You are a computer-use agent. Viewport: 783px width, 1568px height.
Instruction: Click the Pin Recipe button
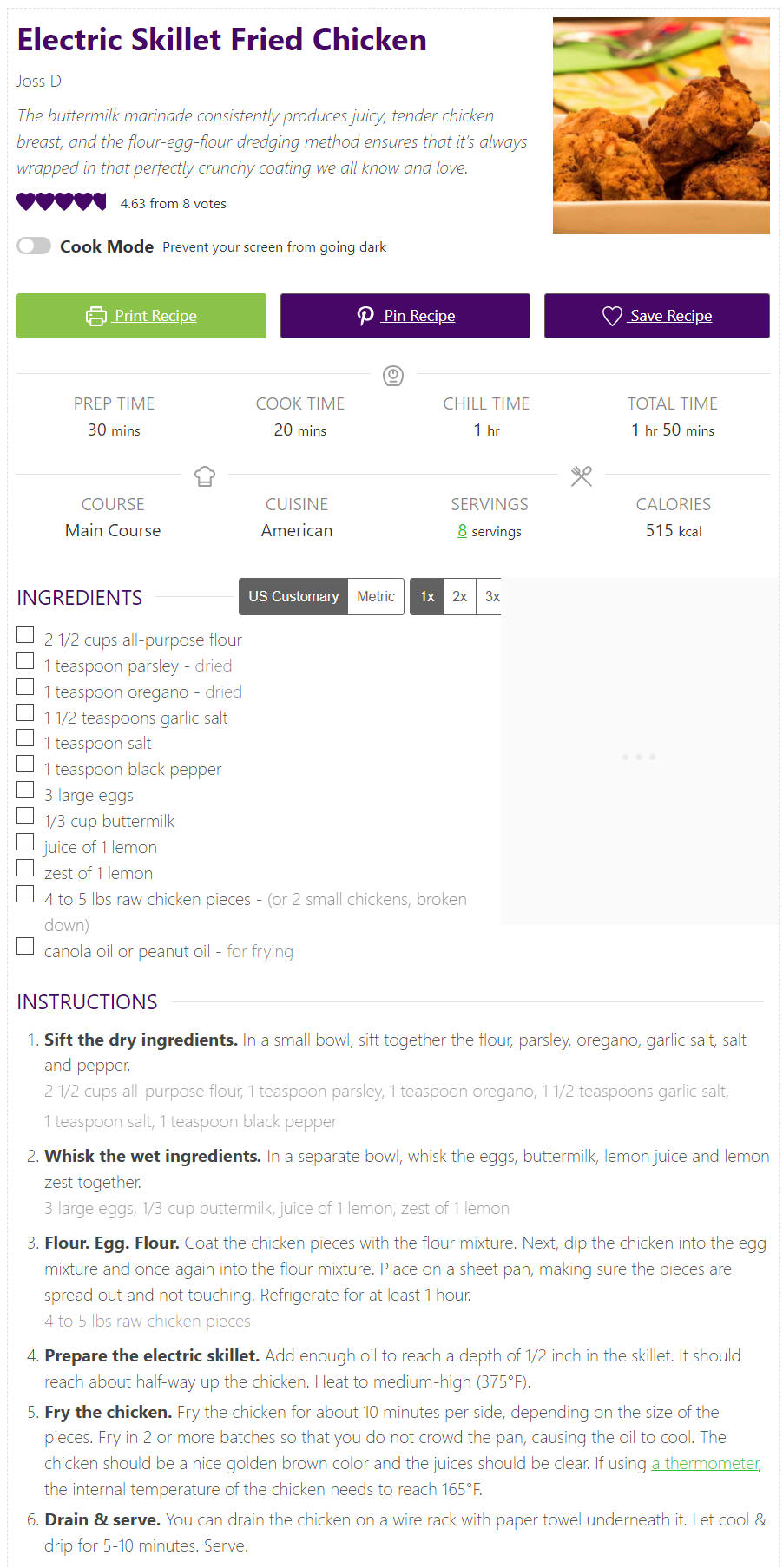405,316
